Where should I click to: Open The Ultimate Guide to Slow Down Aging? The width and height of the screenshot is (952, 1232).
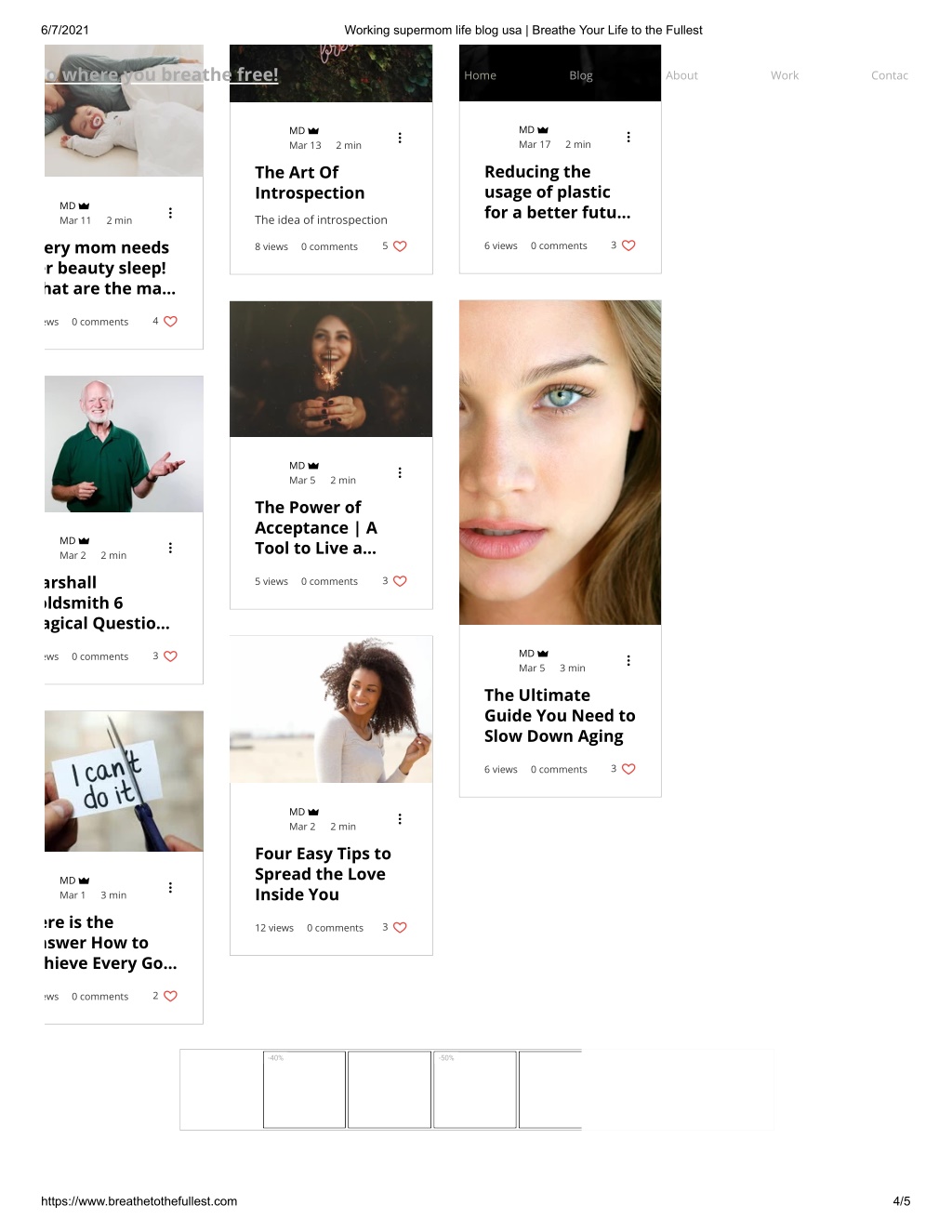pyautogui.click(x=560, y=716)
